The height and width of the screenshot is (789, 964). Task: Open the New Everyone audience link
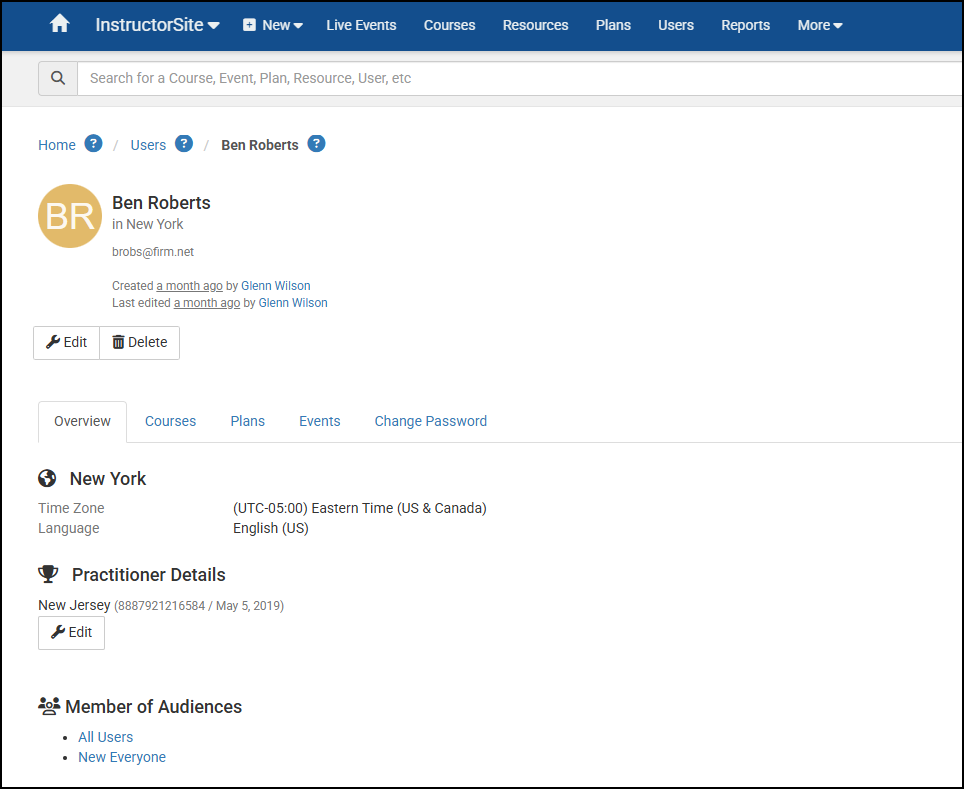tap(122, 757)
